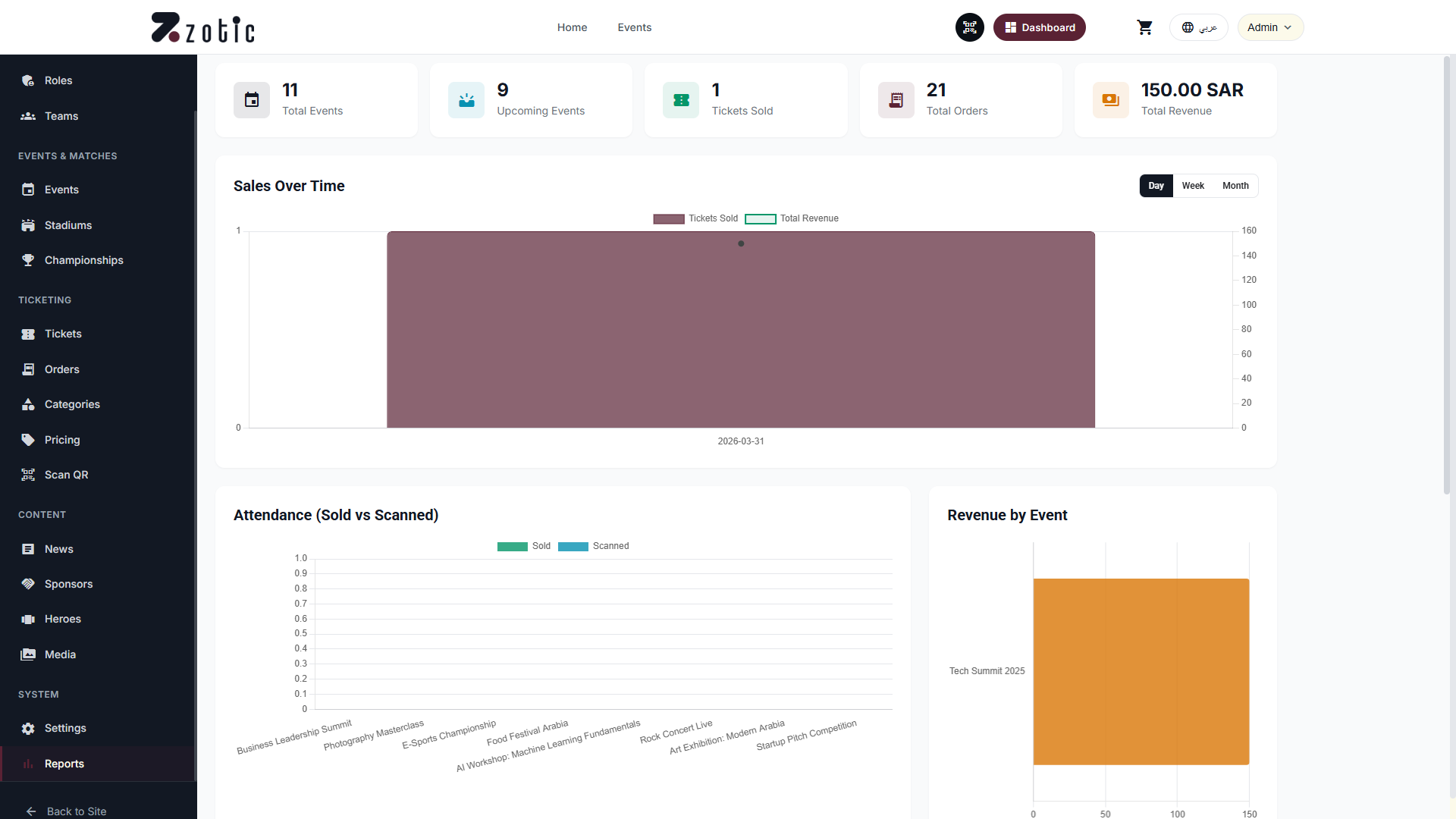1456x819 pixels.
Task: Open the shopping cart icon
Action: (1144, 27)
